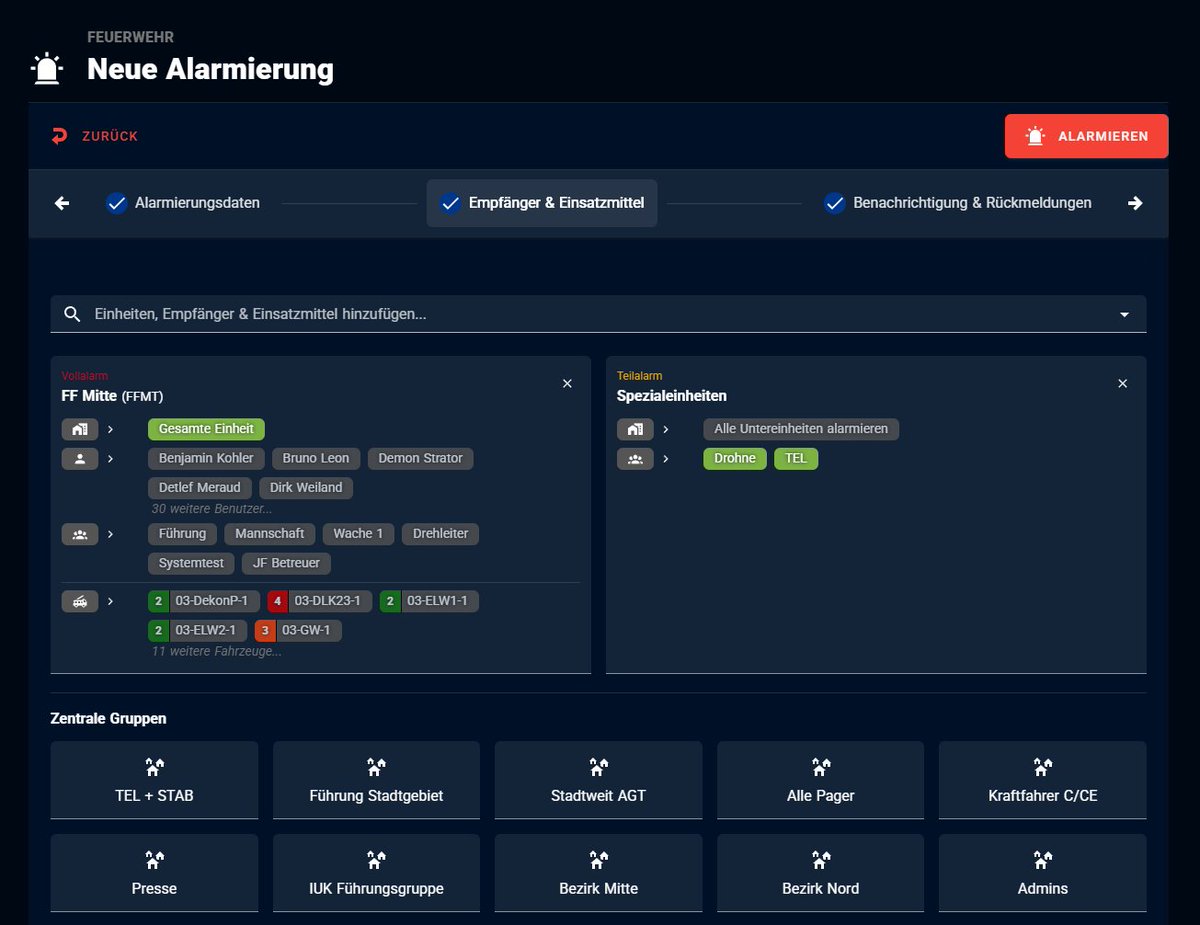Screen dimensions: 1200x925
Task: Toggle the Dirk Weiland chip
Action: pos(306,488)
